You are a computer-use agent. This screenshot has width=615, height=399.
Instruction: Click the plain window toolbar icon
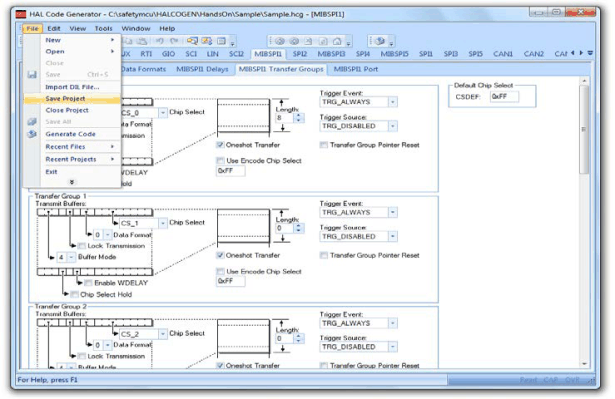[222, 41]
